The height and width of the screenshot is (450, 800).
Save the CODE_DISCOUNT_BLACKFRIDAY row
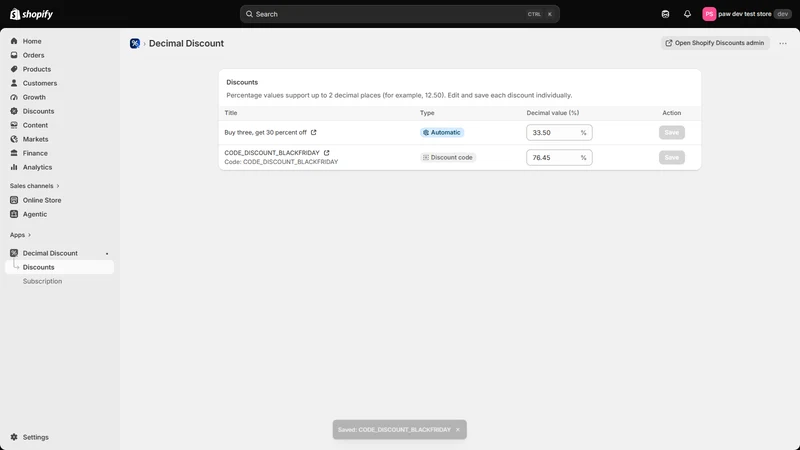point(671,158)
